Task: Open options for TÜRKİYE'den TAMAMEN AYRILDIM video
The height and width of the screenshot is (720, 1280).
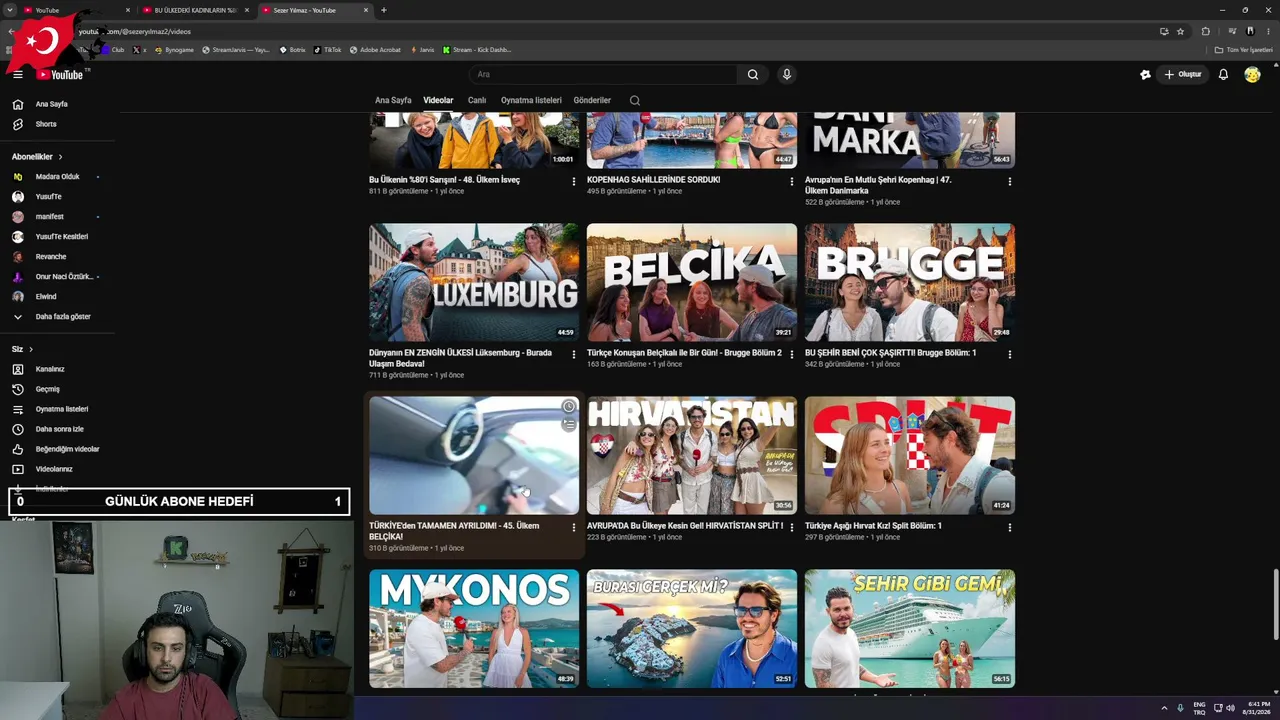Action: [574, 527]
